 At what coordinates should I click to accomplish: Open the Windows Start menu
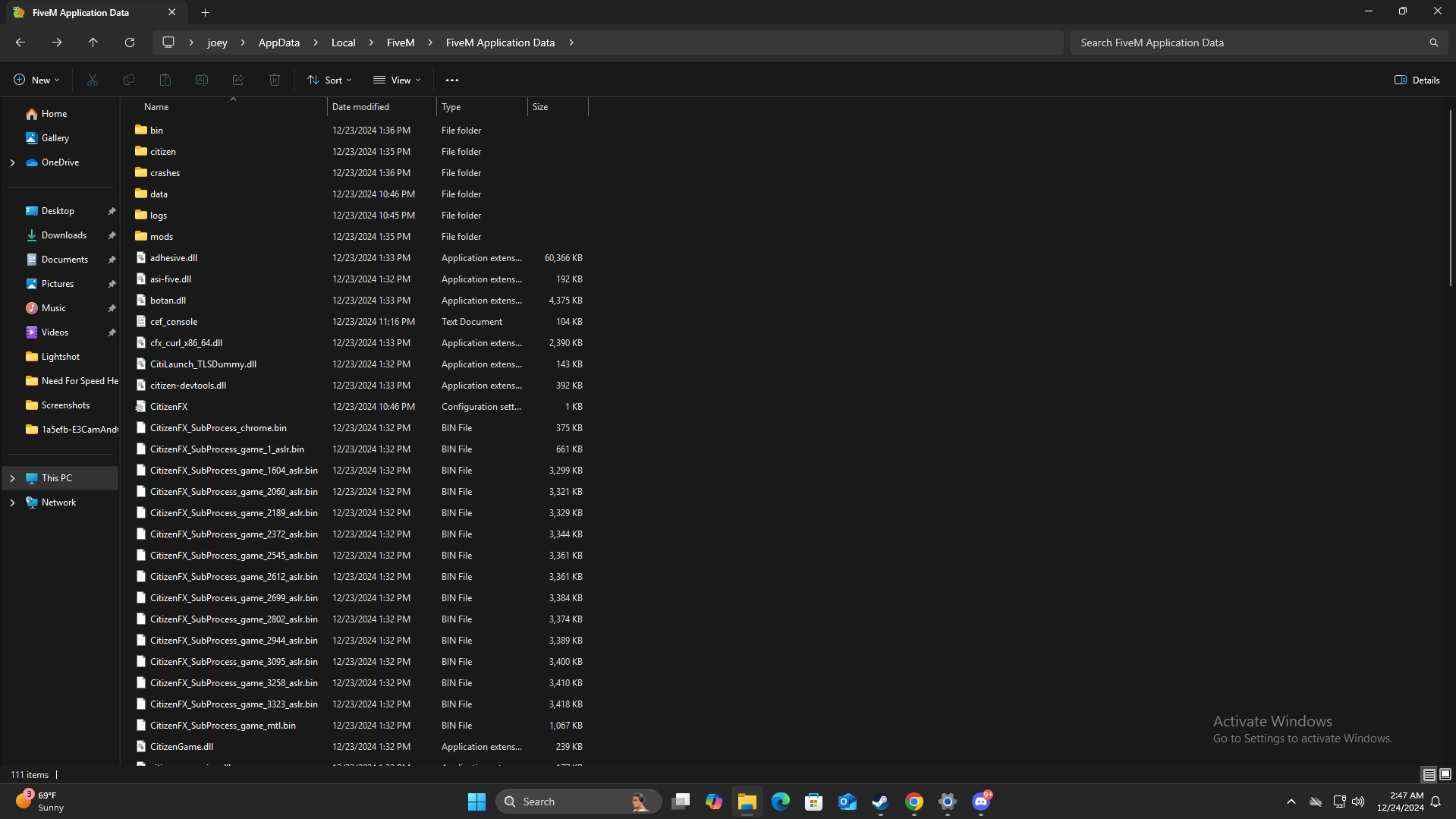click(476, 802)
